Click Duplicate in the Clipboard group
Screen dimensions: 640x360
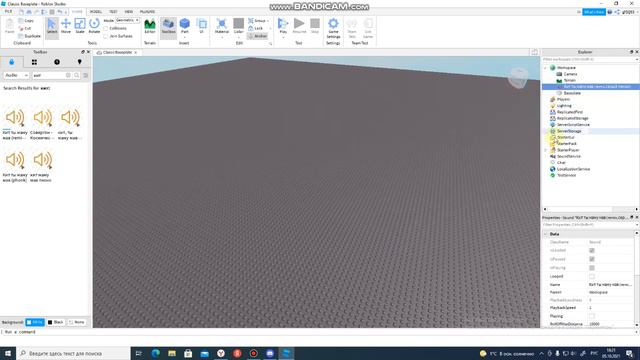click(29, 36)
